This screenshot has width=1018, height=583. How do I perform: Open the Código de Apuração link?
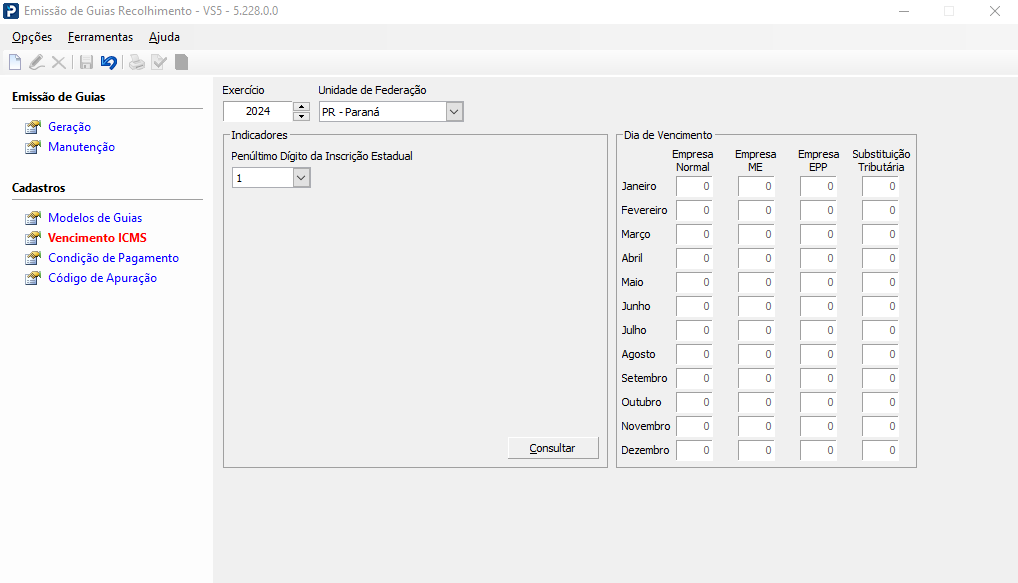[x=103, y=278]
